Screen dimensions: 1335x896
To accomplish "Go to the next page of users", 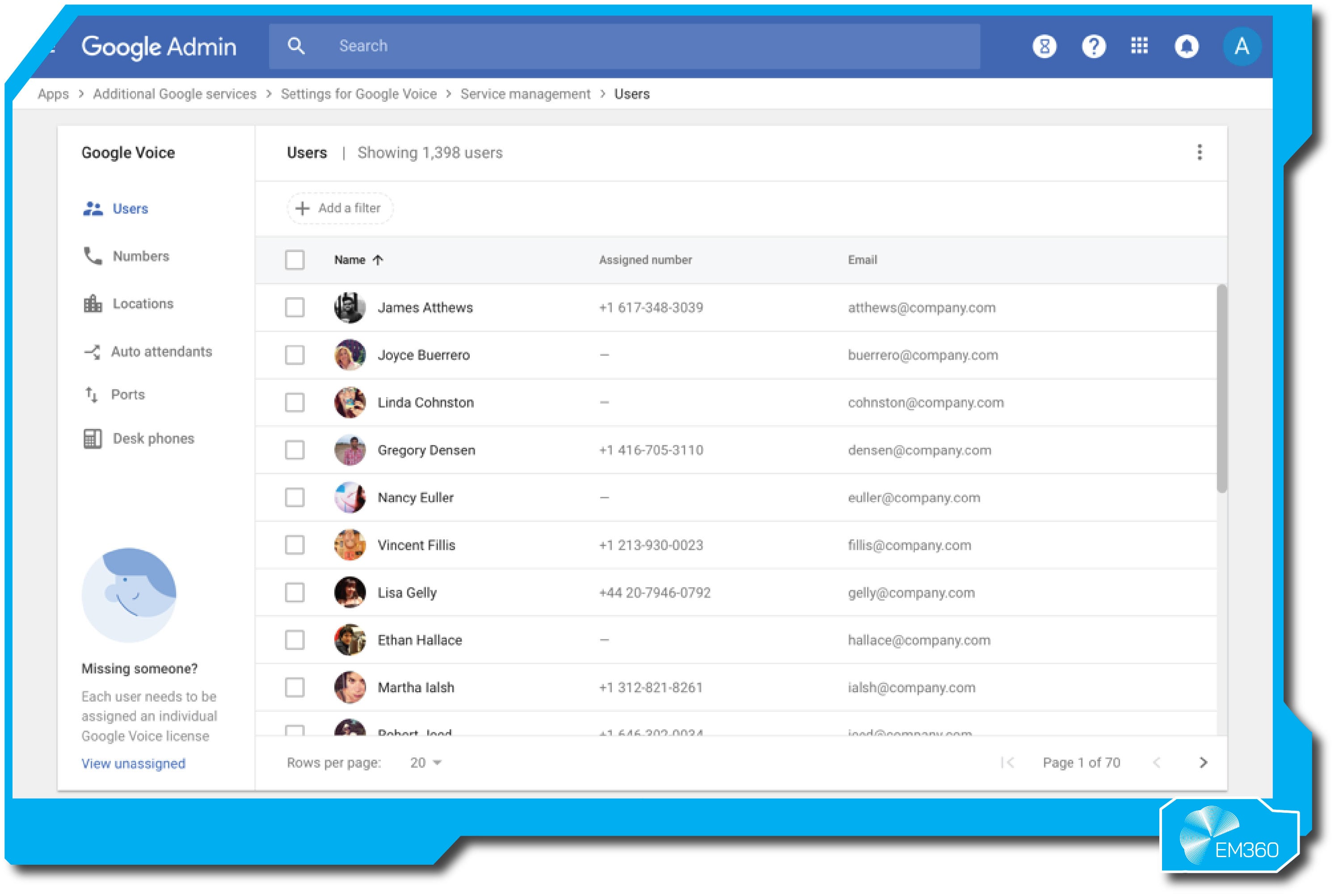I will click(1204, 762).
